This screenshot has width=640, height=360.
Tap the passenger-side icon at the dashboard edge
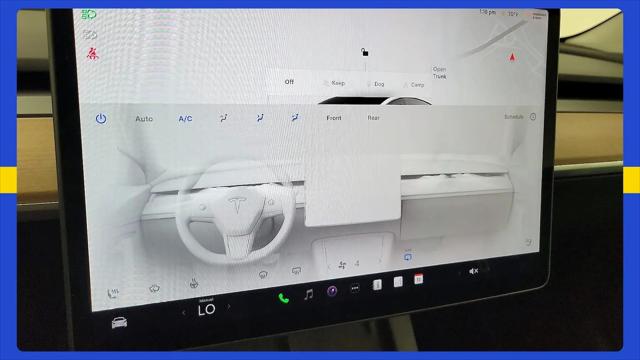point(529,242)
